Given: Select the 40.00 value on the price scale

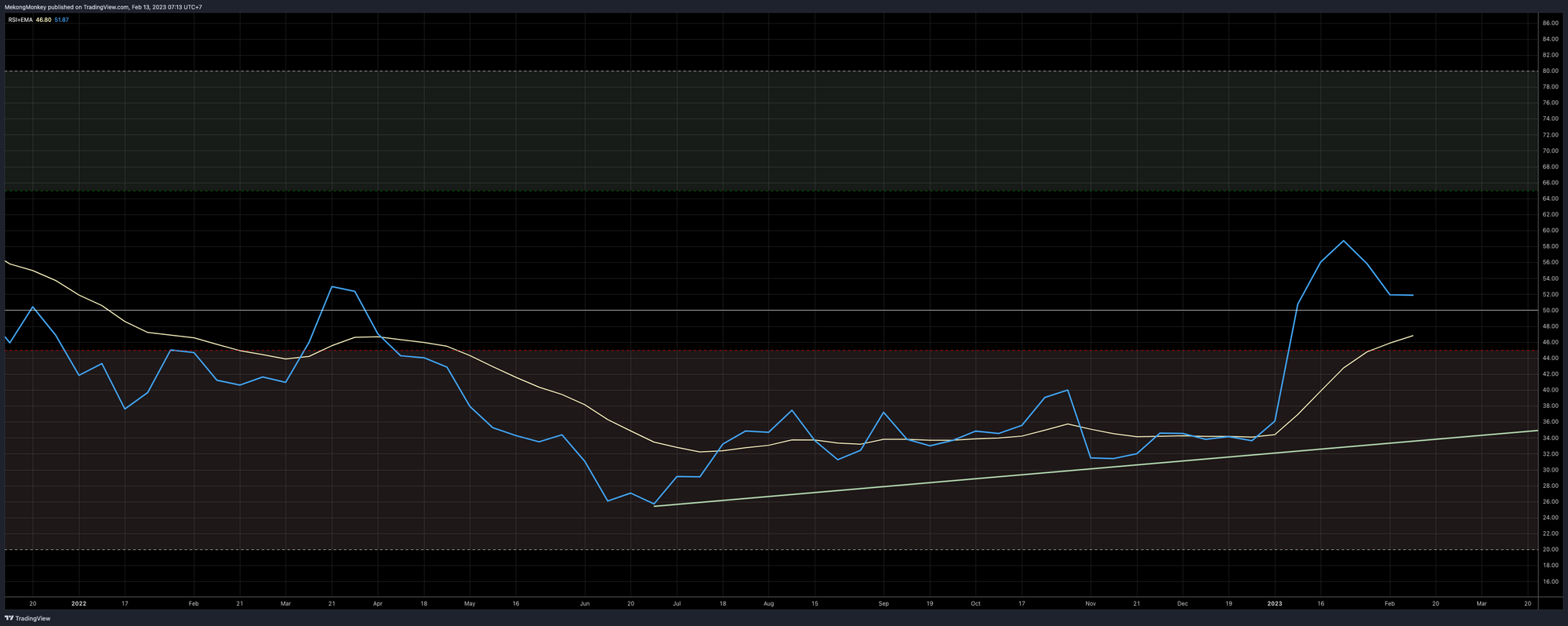Looking at the screenshot, I should [1550, 390].
